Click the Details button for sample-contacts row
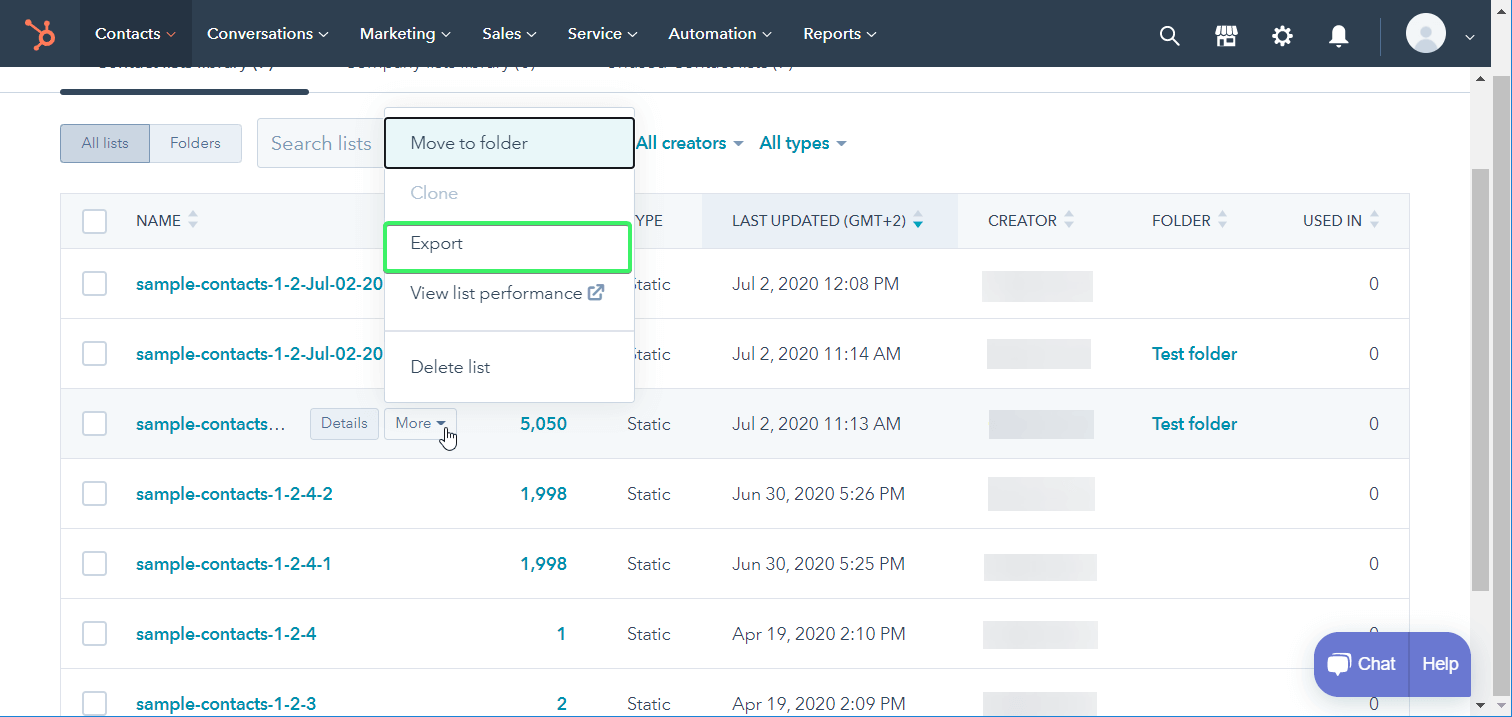 (x=344, y=423)
